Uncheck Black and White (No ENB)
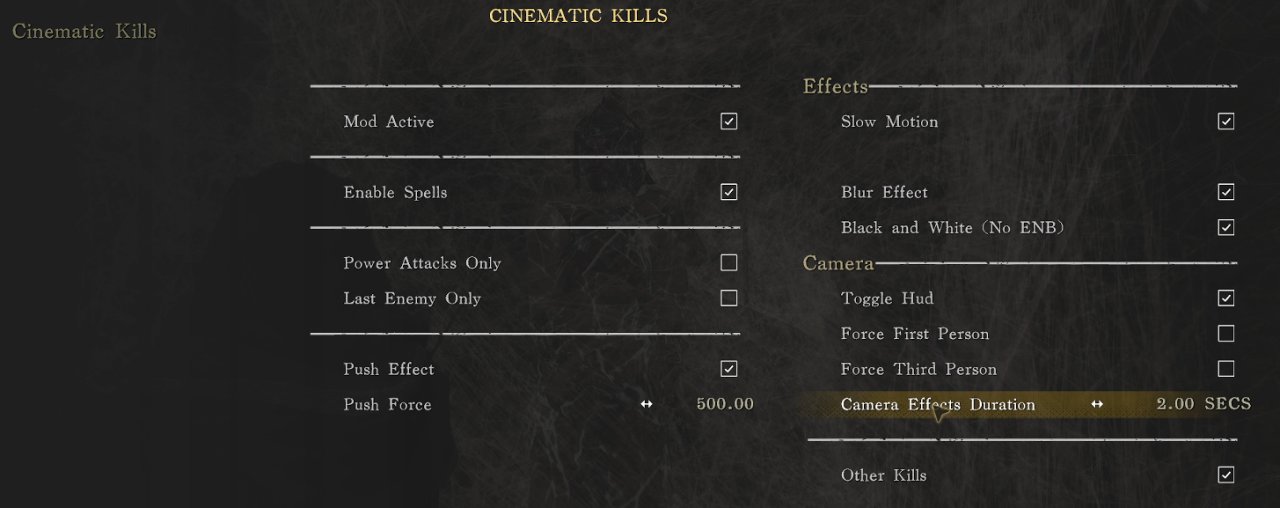 pos(1226,227)
